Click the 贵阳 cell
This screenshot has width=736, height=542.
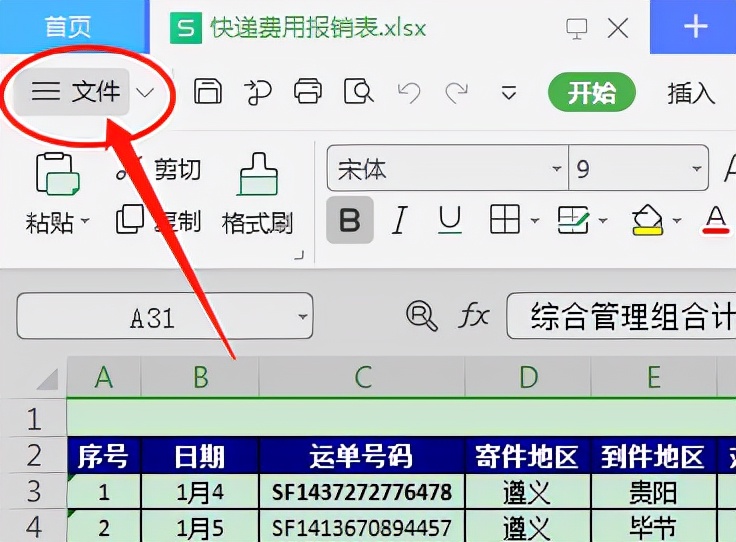pyautogui.click(x=654, y=492)
